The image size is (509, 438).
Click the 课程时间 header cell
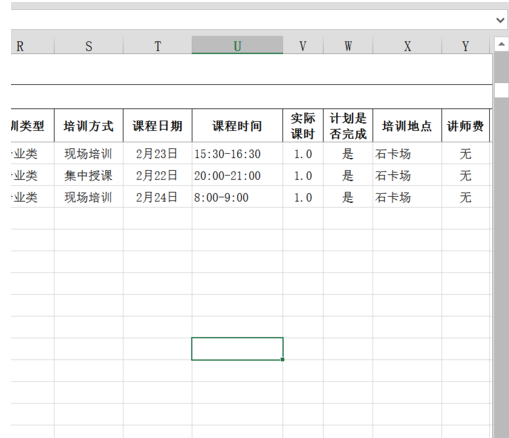click(x=237, y=126)
